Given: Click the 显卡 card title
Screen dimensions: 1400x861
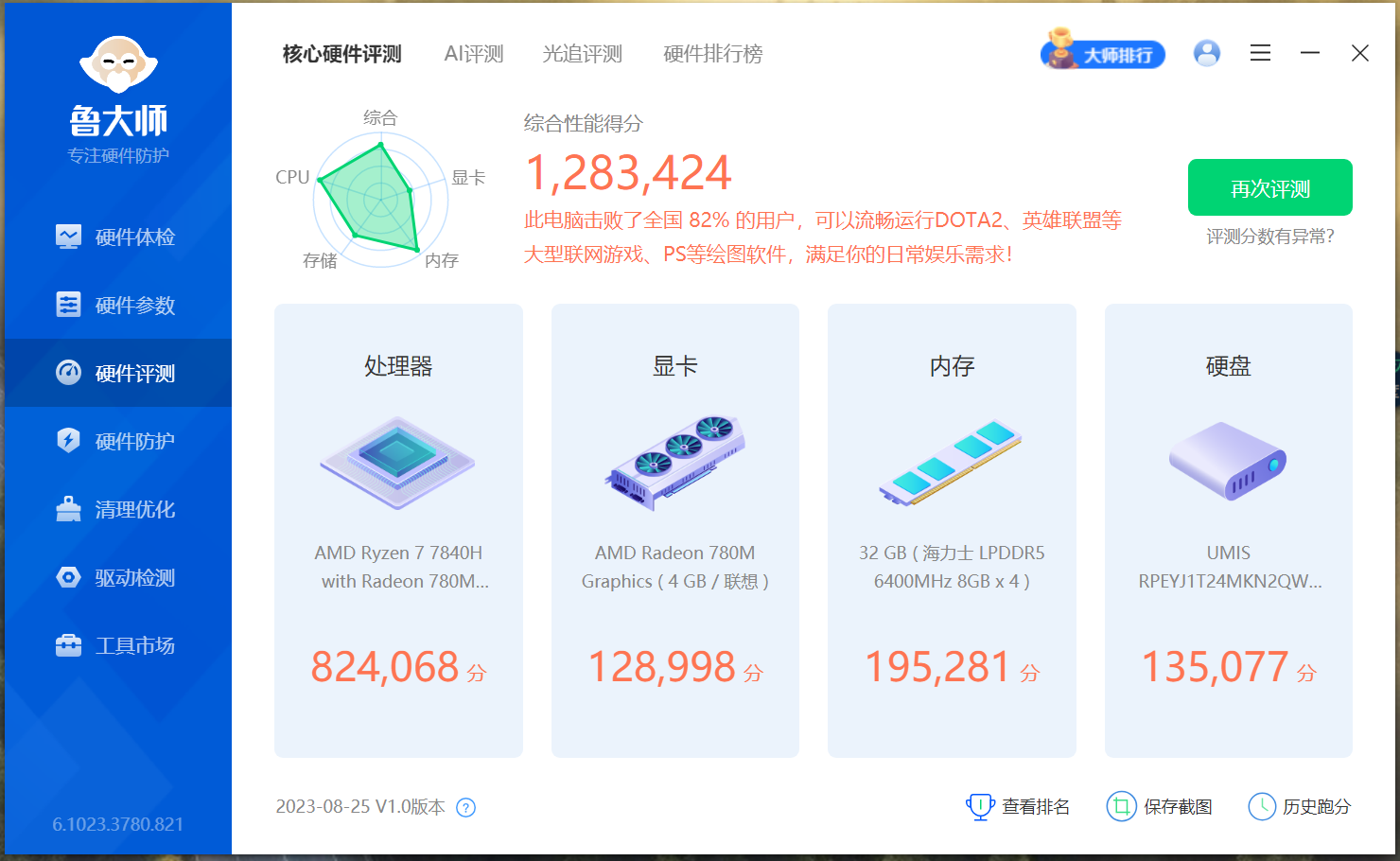Looking at the screenshot, I should point(675,366).
